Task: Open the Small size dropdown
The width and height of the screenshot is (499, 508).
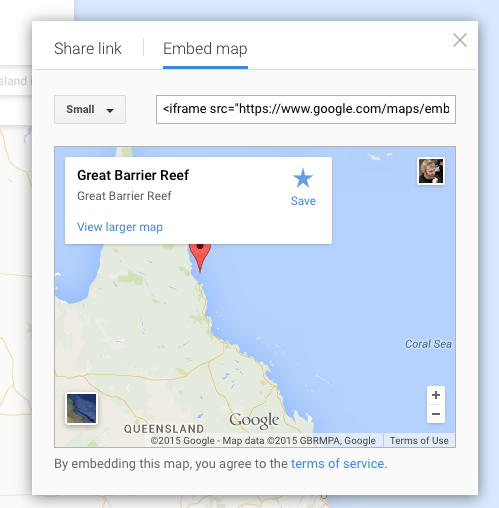Action: click(90, 109)
